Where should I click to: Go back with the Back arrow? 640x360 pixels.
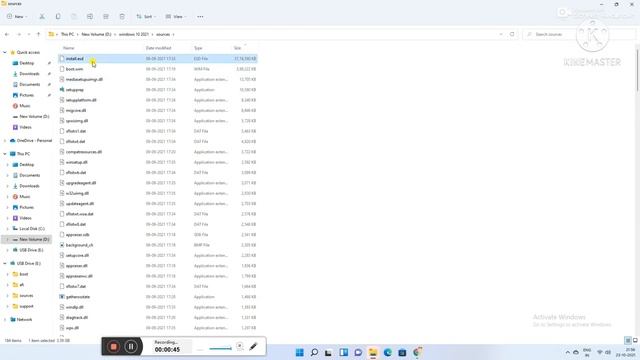(7, 34)
